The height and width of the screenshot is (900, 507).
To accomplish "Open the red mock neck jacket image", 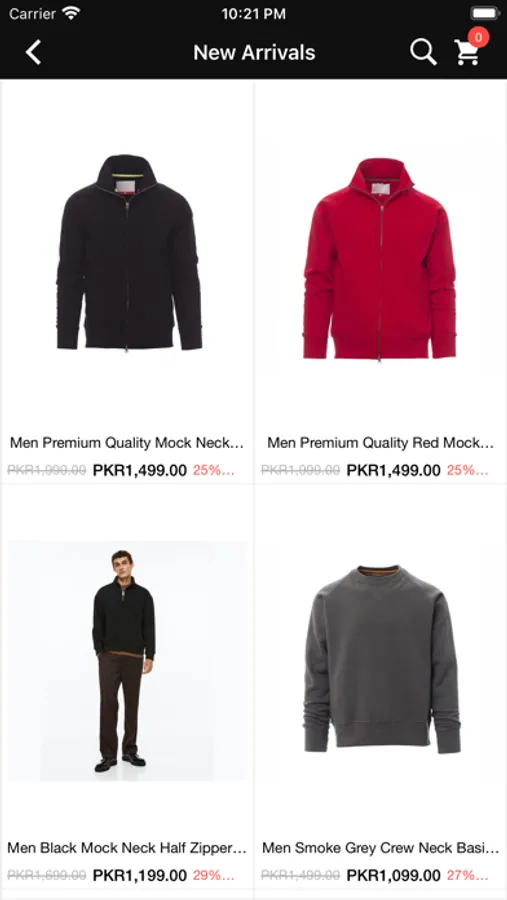I will click(380, 259).
